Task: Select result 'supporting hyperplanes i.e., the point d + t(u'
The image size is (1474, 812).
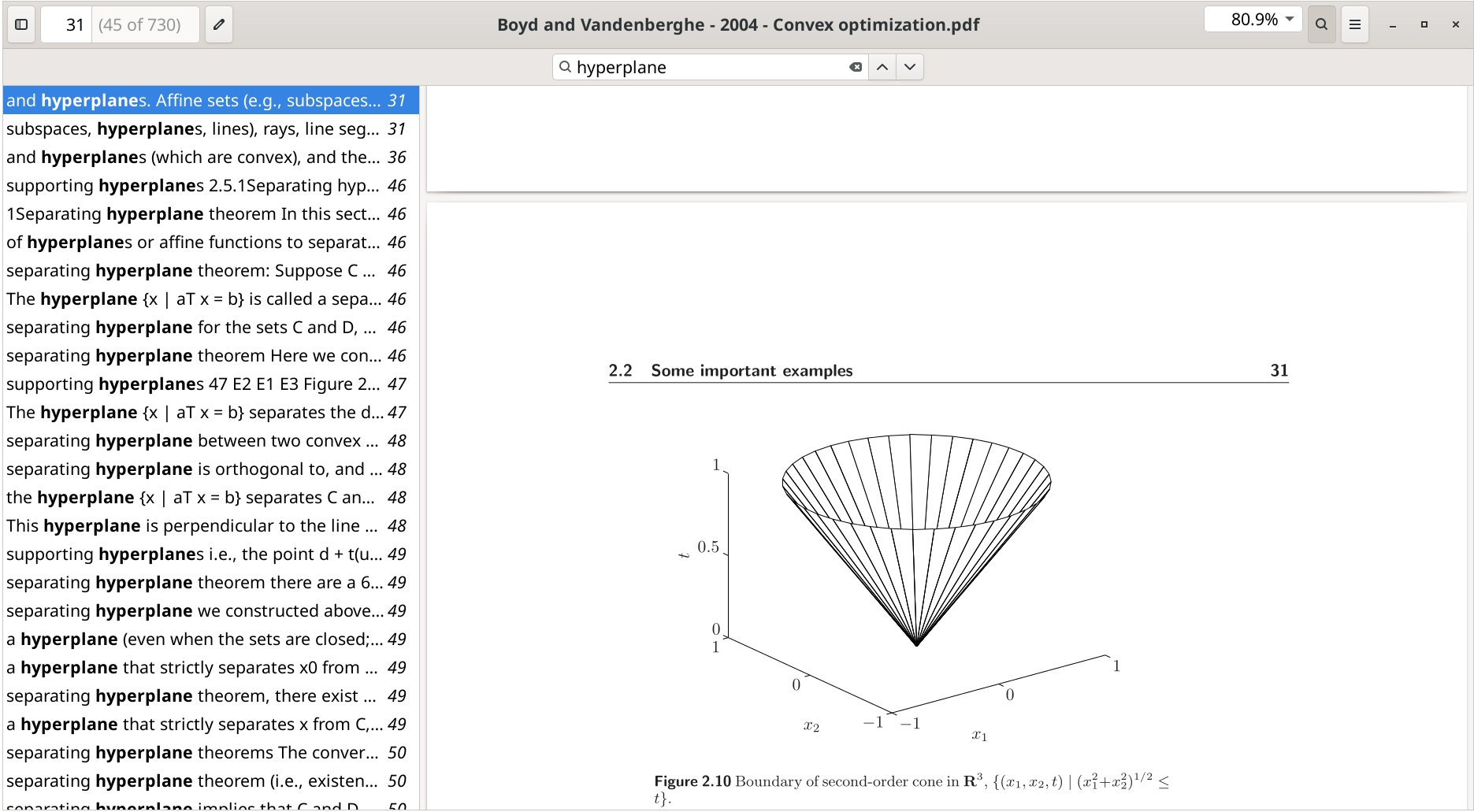Action: click(x=210, y=554)
